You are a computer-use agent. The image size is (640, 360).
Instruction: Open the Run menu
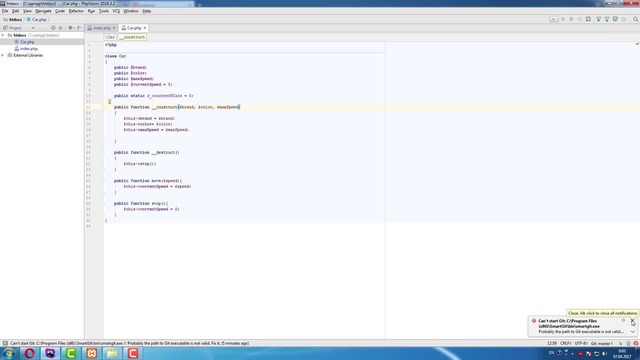[x=91, y=11]
